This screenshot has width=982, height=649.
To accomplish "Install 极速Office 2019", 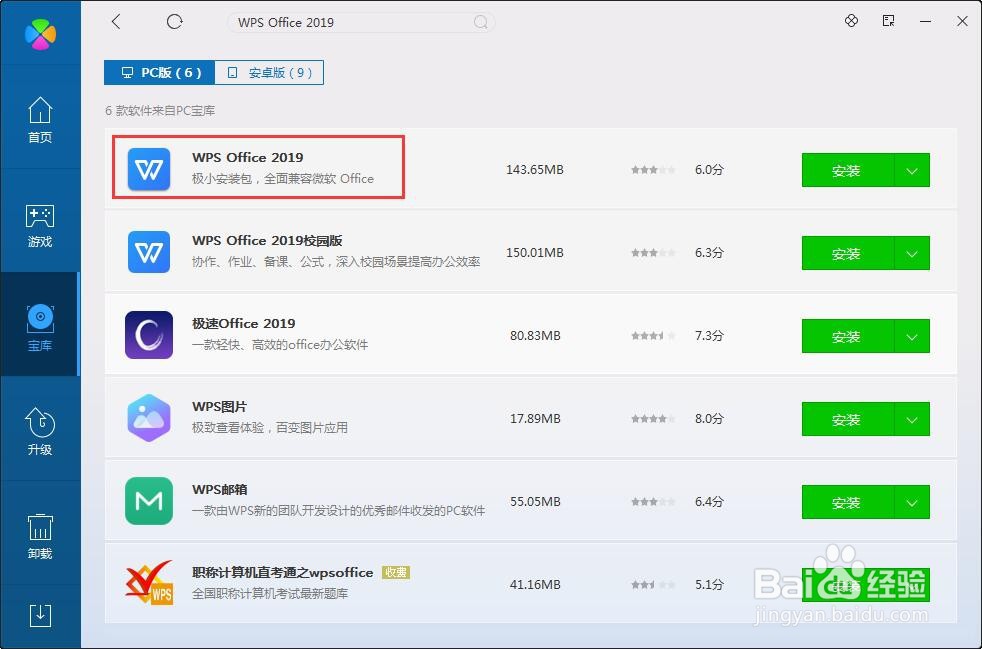I will coord(847,336).
